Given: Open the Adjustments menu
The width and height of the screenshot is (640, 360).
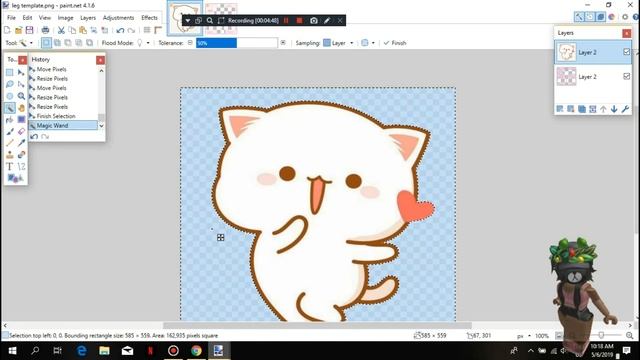Looking at the screenshot, I should (118, 18).
